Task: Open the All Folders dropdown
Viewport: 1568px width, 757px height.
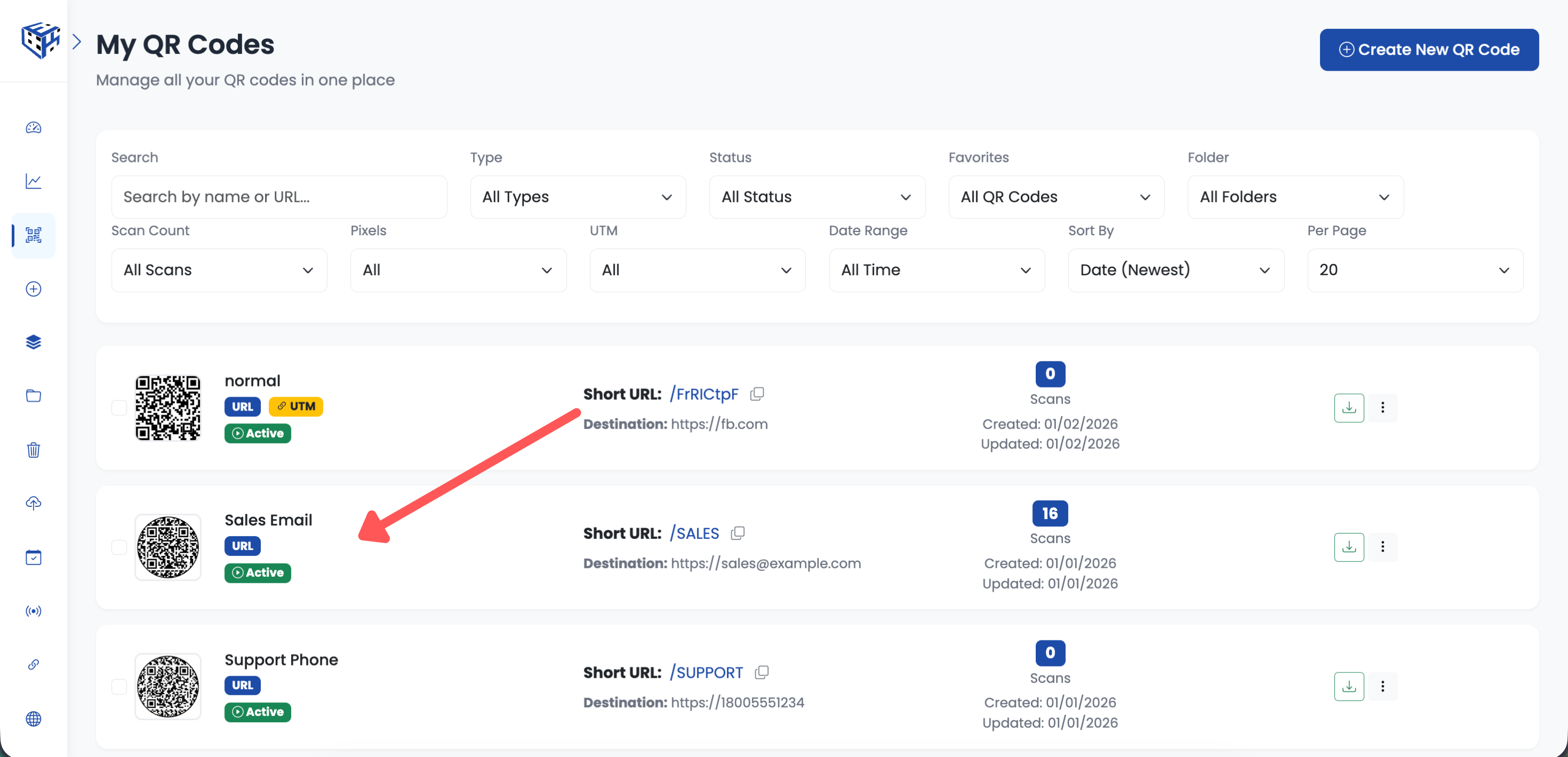Action: pos(1295,197)
